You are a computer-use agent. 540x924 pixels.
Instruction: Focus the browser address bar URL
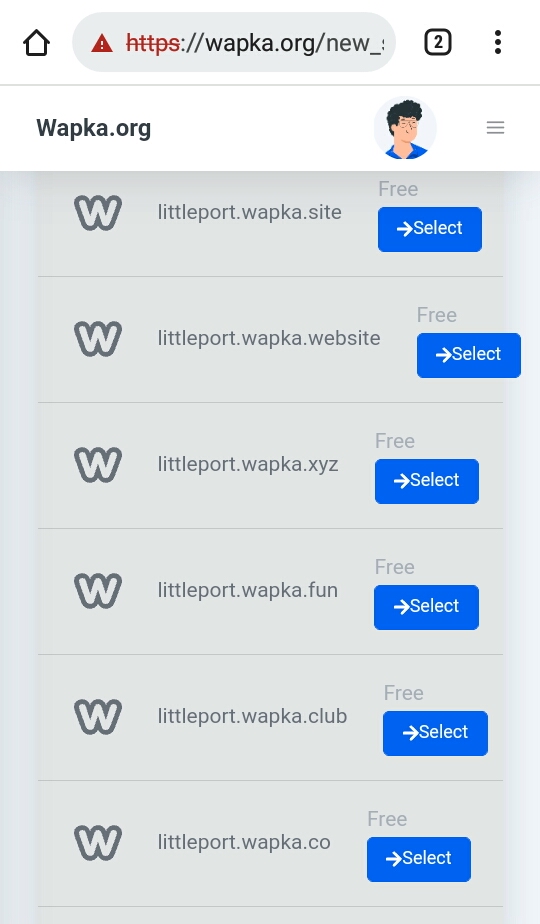click(x=253, y=43)
